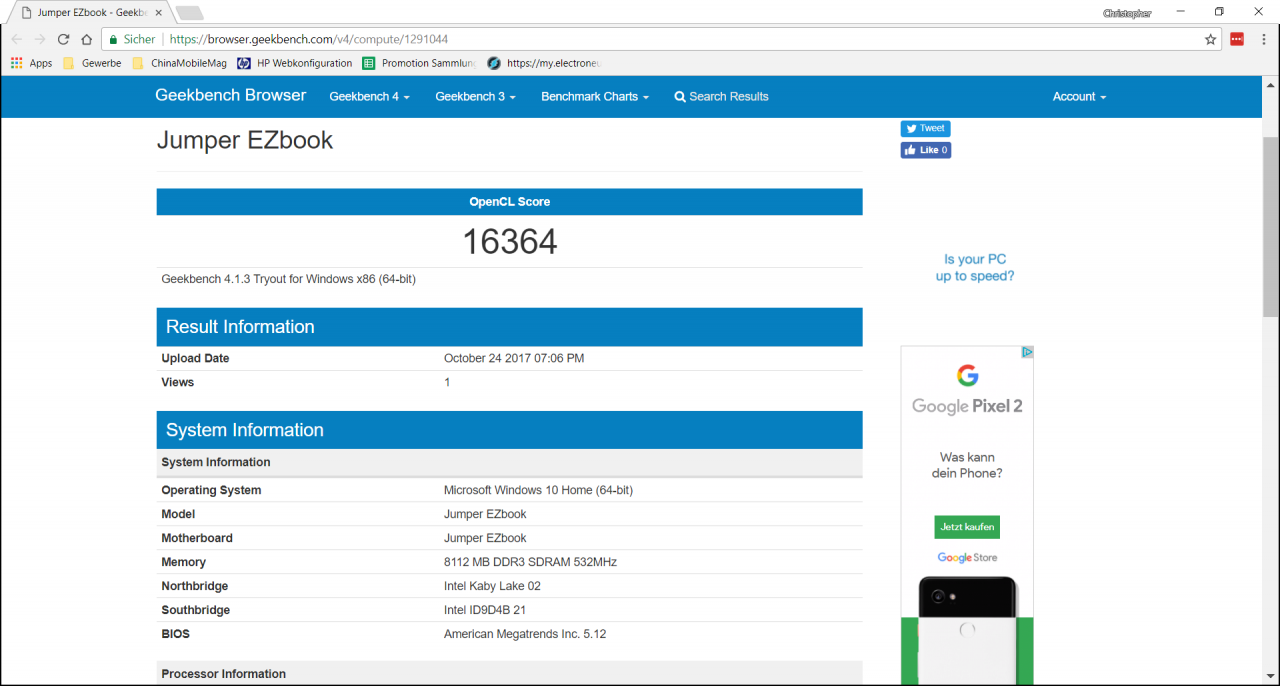The image size is (1280, 686).
Task: Open the HP Webkonfiguration bookmark
Action: click(x=295, y=63)
